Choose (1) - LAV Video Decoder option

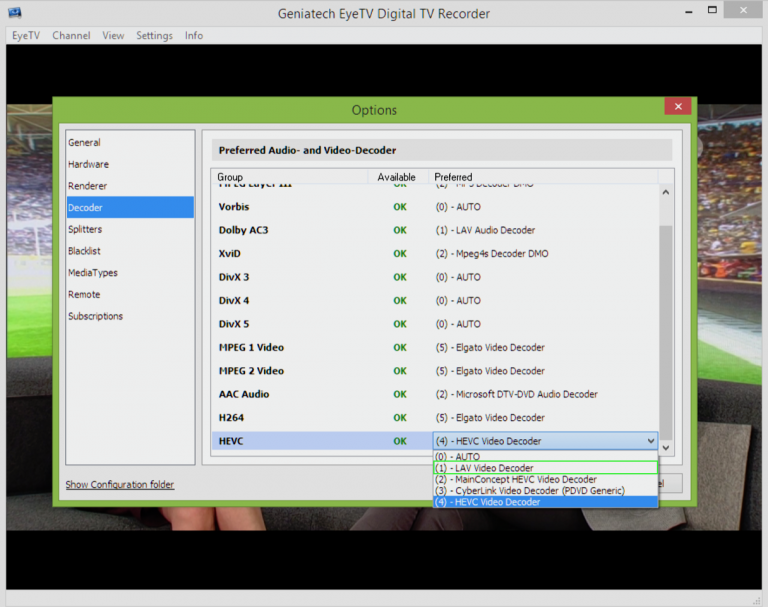pyautogui.click(x=545, y=468)
